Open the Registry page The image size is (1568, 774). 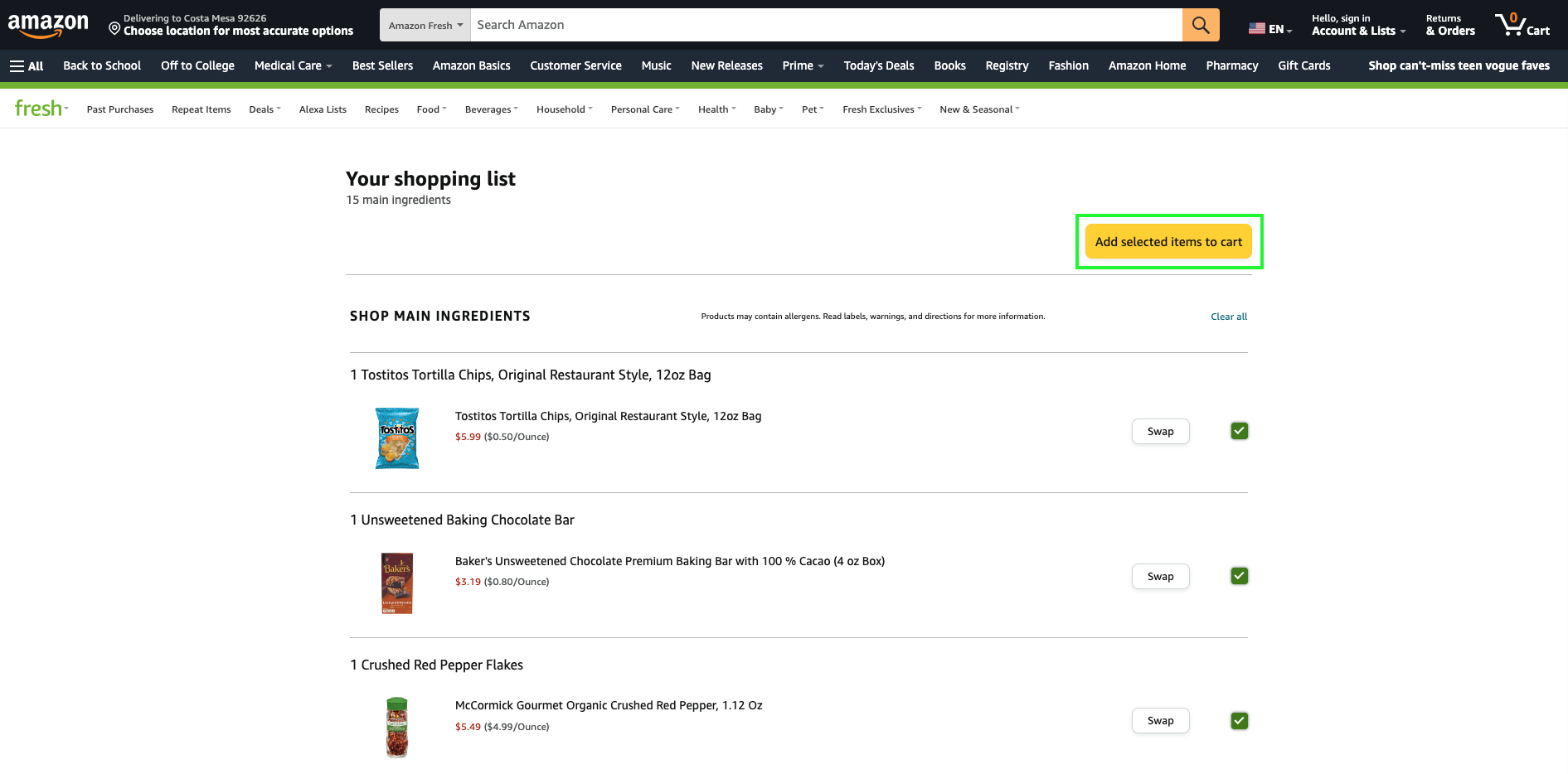tap(1007, 66)
